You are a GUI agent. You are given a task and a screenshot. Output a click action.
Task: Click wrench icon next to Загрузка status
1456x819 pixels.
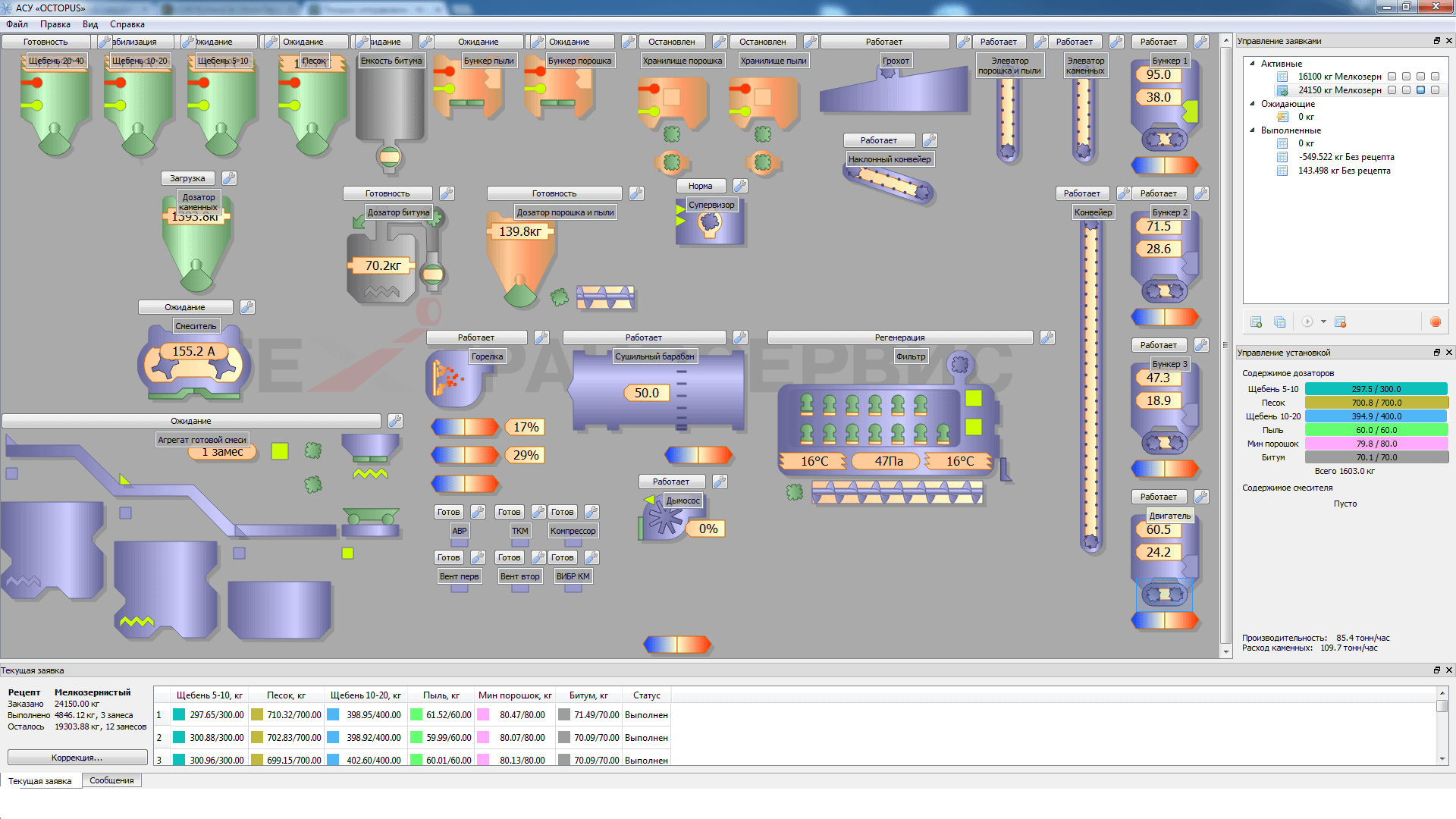229,178
